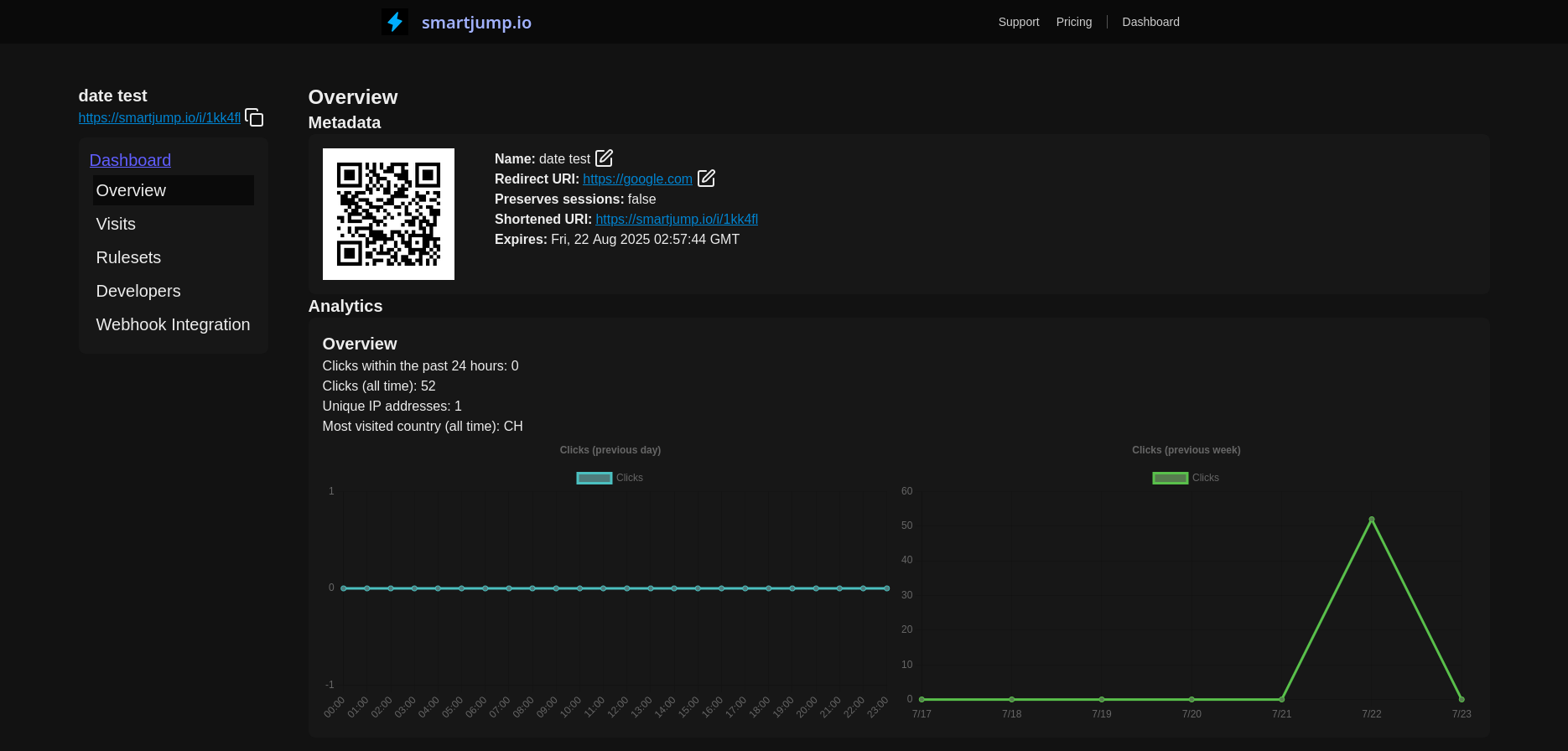Open Webhook Integration in the sidebar
The image size is (1568, 751).
pyautogui.click(x=174, y=324)
